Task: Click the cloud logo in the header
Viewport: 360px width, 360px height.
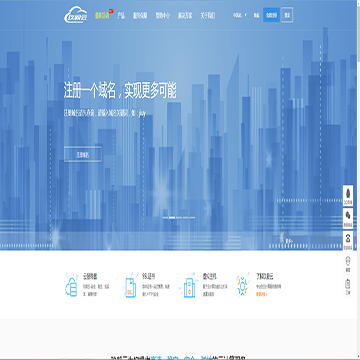Action: tap(76, 15)
